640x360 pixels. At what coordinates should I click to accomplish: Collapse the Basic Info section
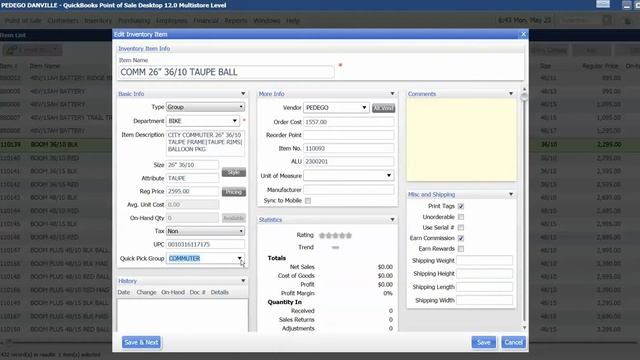pyautogui.click(x=243, y=94)
